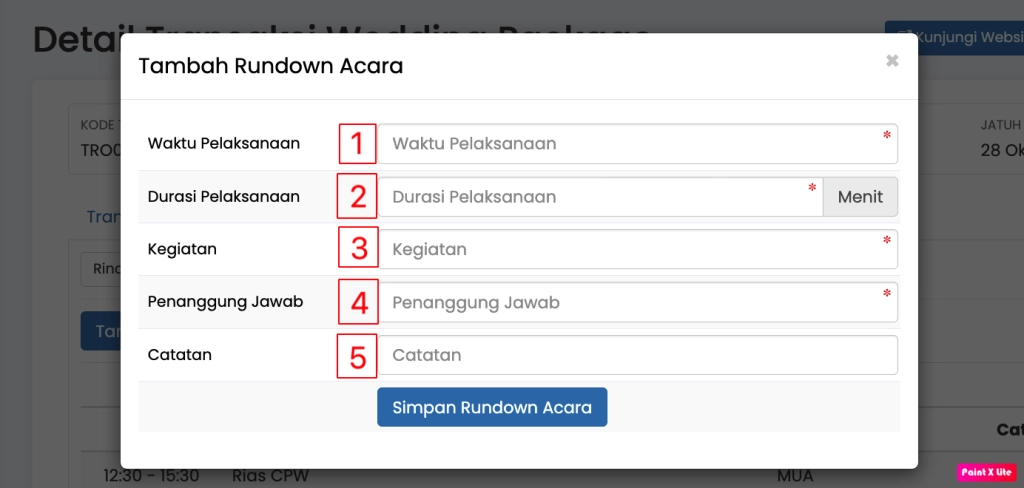Click the red number 2 marker
The width and height of the screenshot is (1024, 488).
pos(357,197)
